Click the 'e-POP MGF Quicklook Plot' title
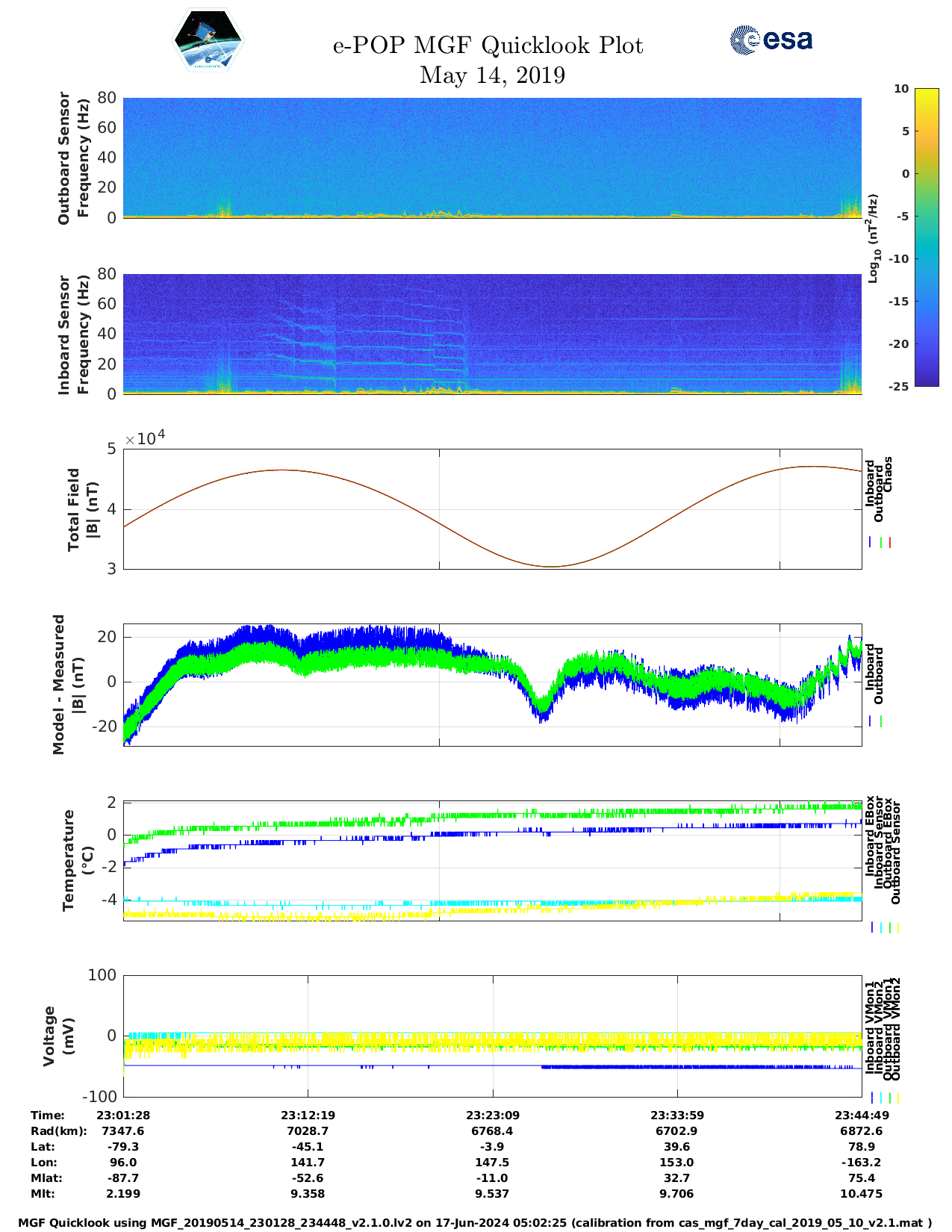The image size is (952, 1232). tap(488, 46)
